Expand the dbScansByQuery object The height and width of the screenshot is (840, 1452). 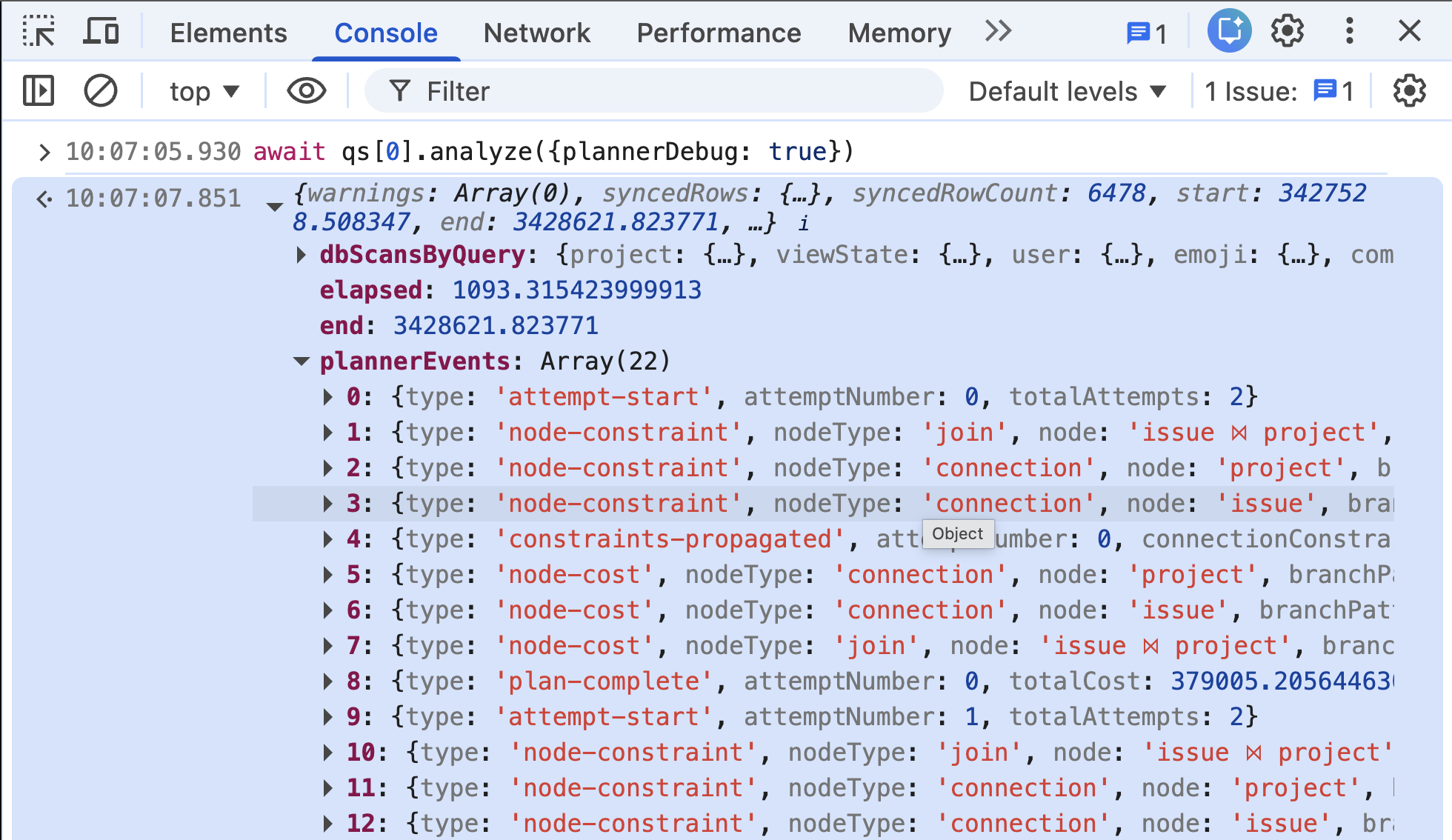tap(301, 255)
